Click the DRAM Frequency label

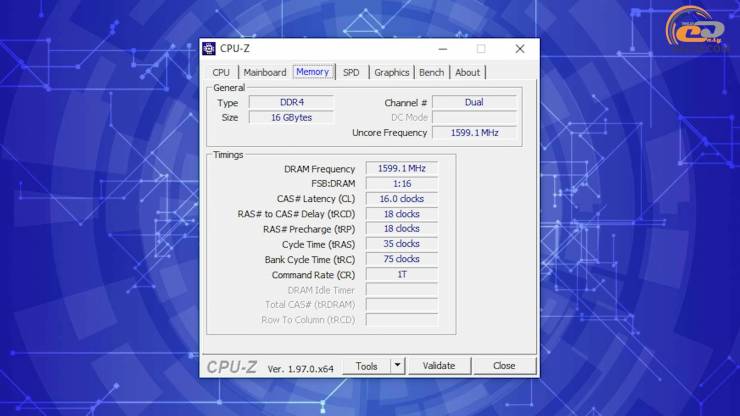coord(320,169)
